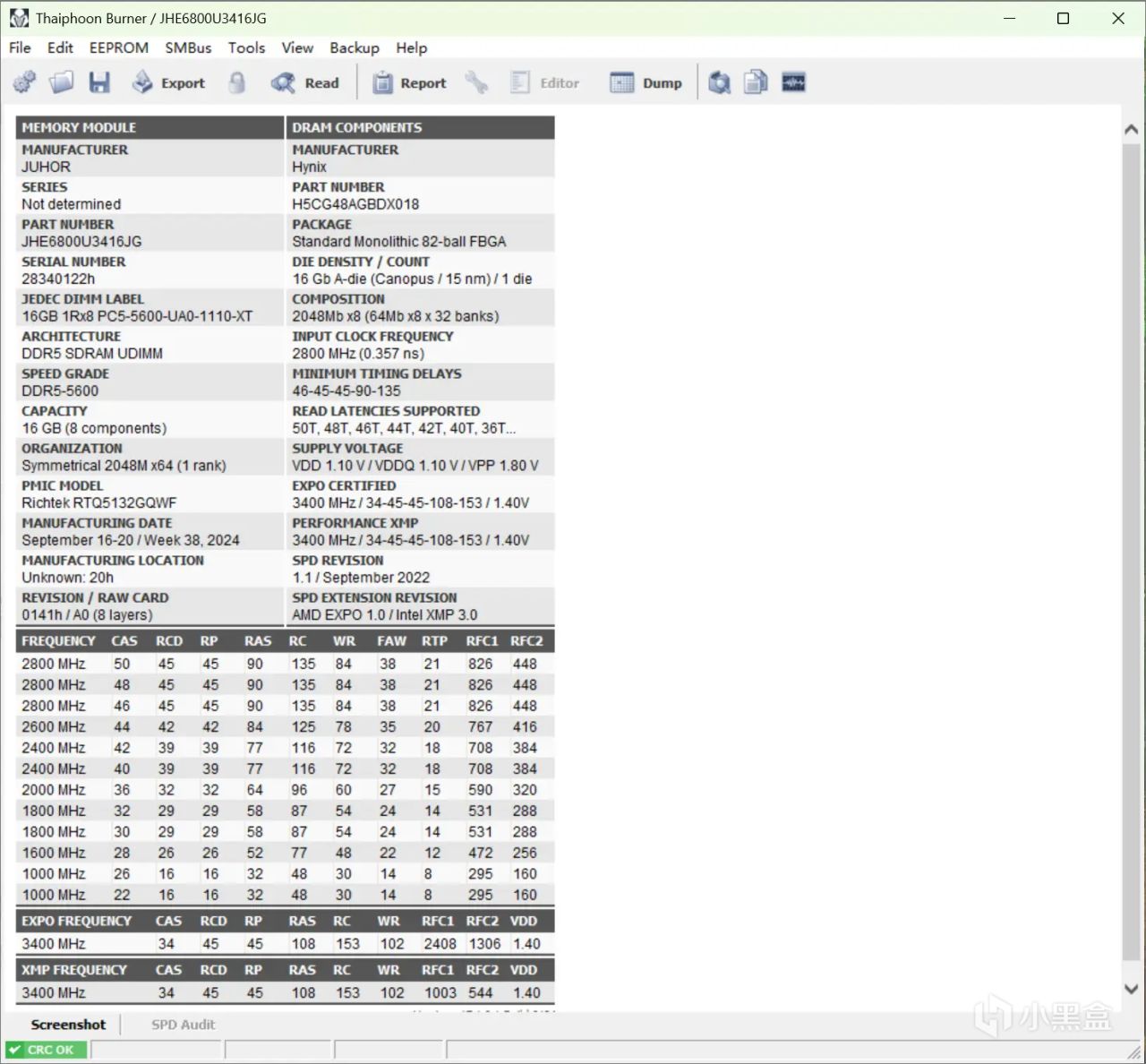
Task: Click organization value Symmetrical 2048M x64
Action: (124, 466)
